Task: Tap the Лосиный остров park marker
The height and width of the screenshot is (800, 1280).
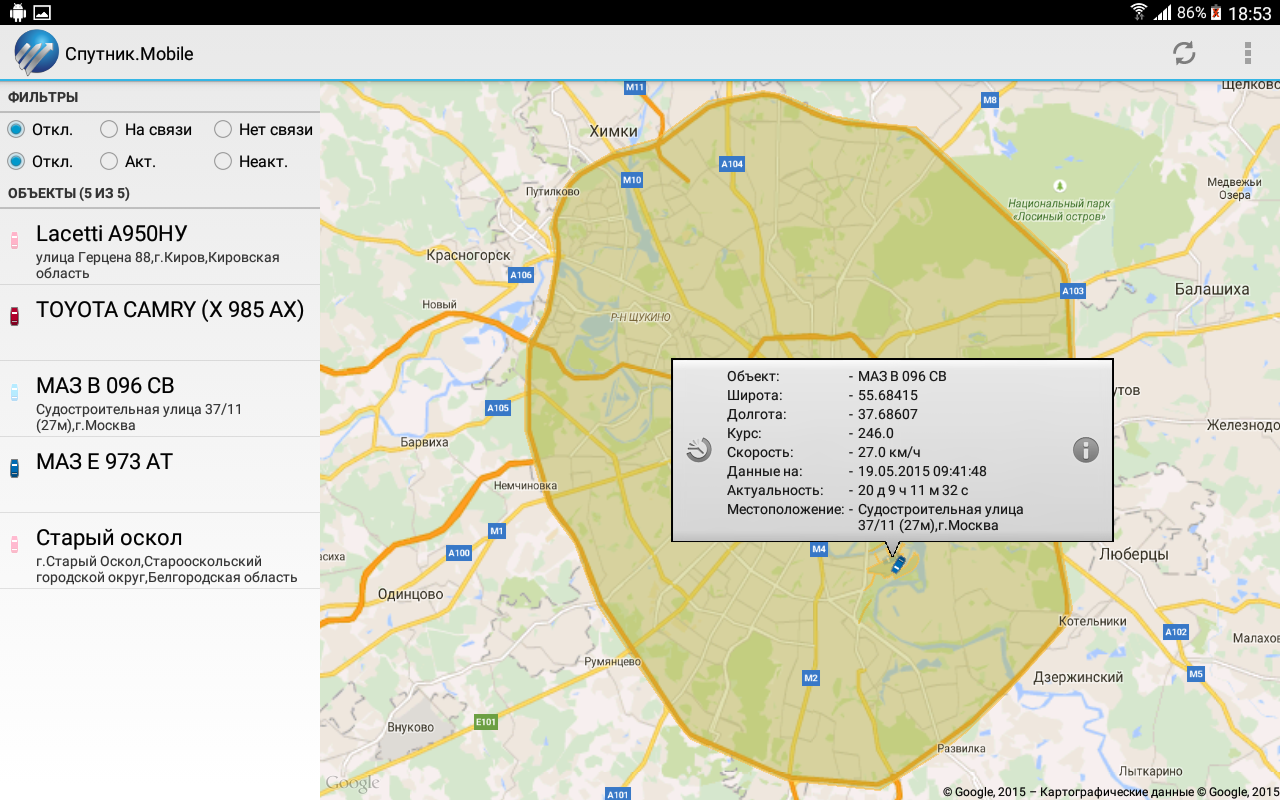Action: click(x=1060, y=185)
